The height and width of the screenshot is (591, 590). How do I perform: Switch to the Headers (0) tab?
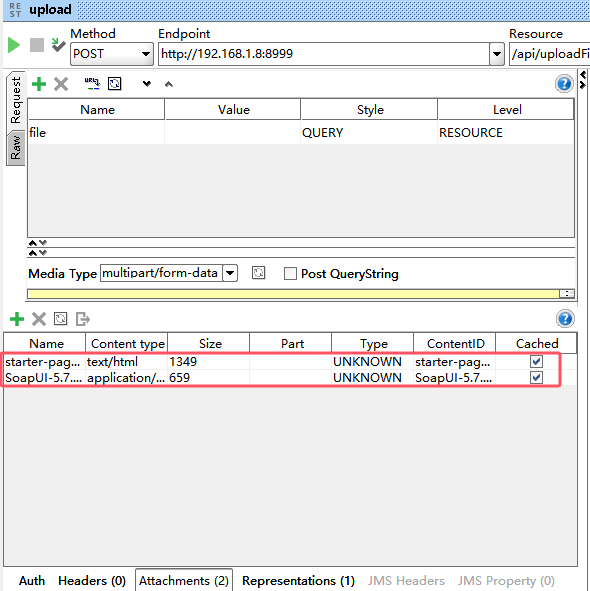pos(92,581)
